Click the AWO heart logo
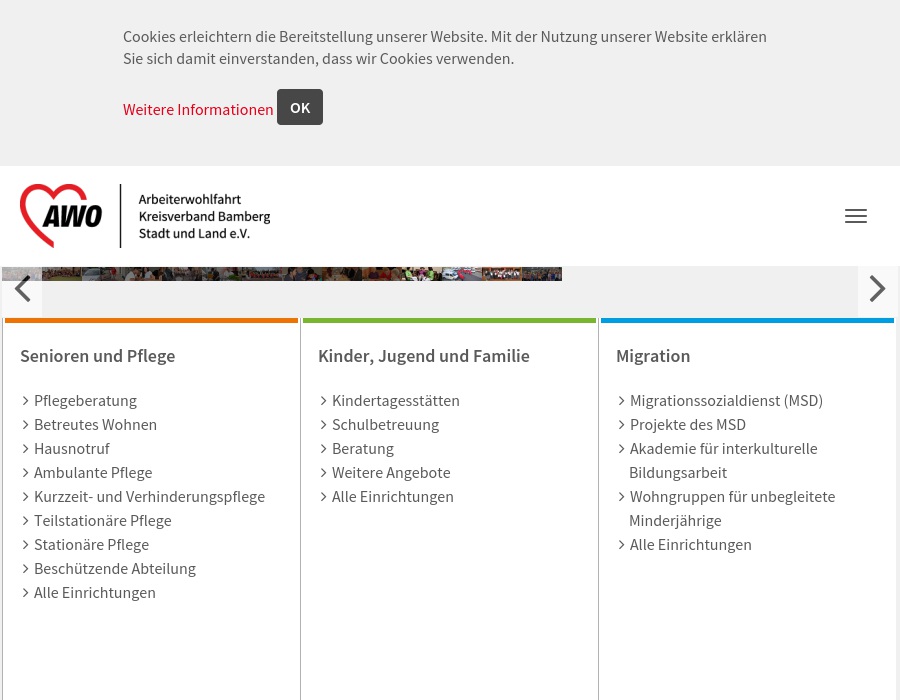 click(62, 215)
